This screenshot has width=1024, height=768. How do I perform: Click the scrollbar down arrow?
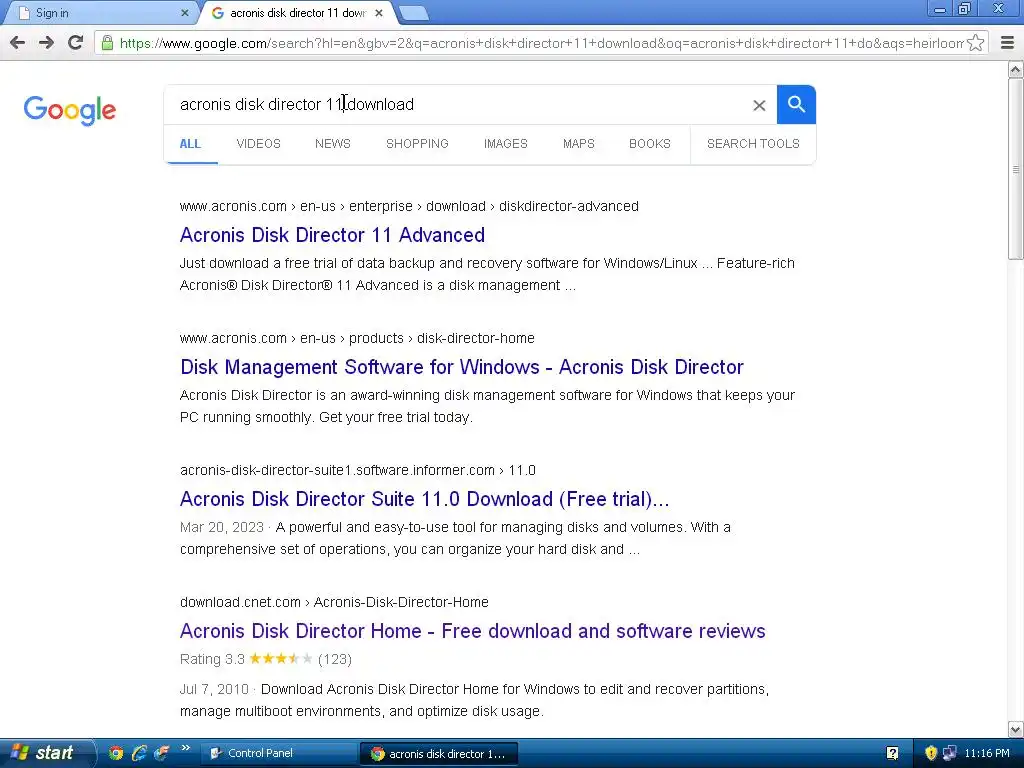(x=1016, y=729)
